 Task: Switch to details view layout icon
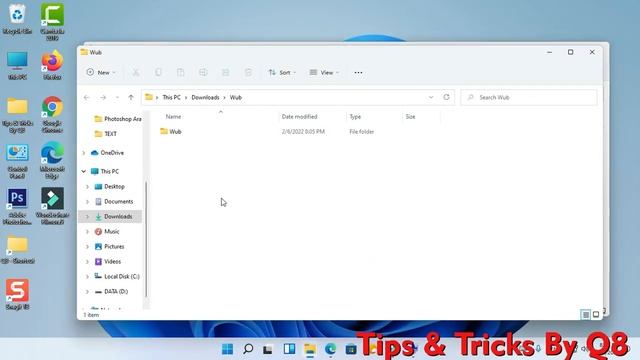pos(586,314)
